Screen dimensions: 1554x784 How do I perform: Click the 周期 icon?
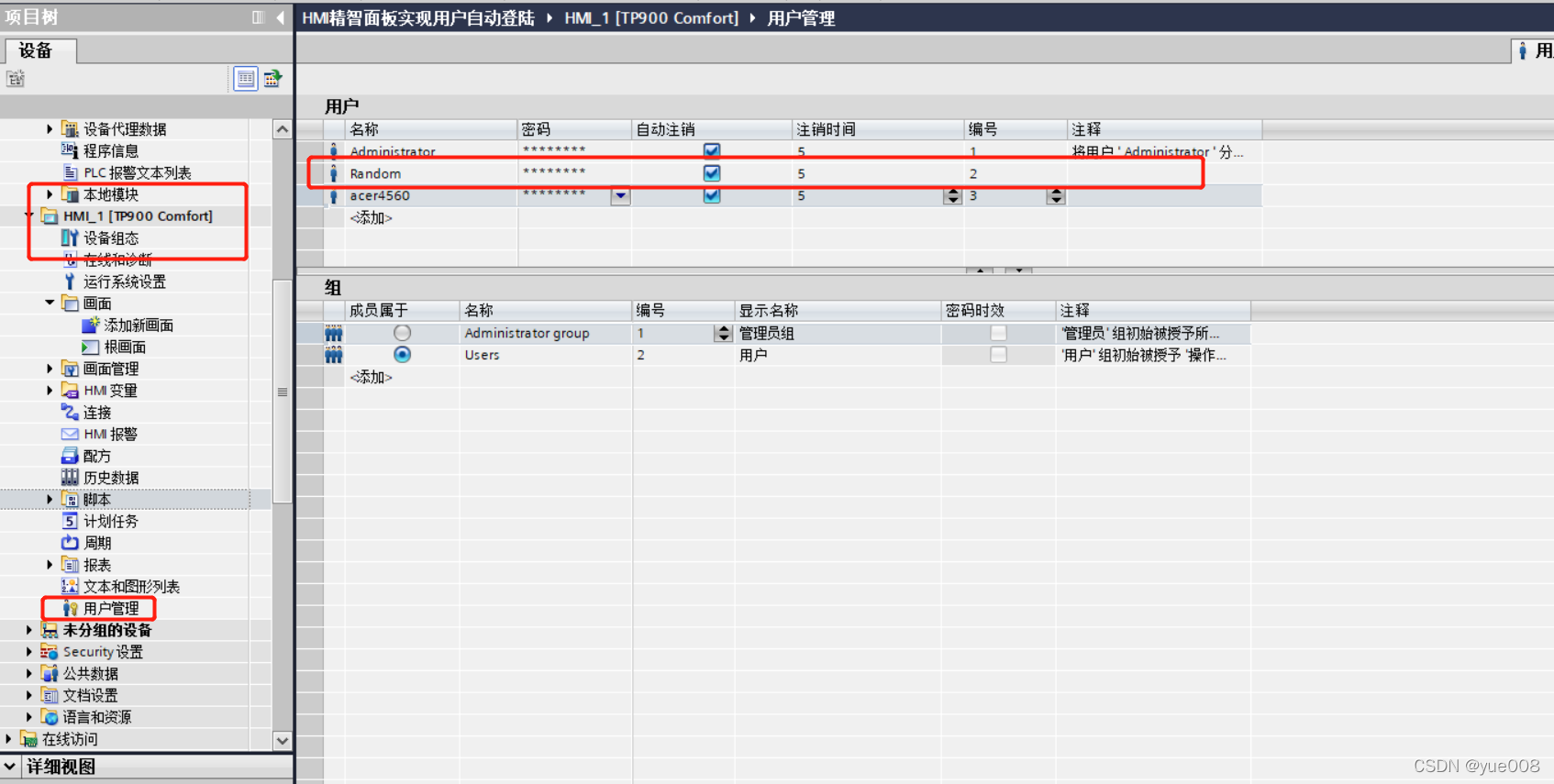(x=70, y=543)
